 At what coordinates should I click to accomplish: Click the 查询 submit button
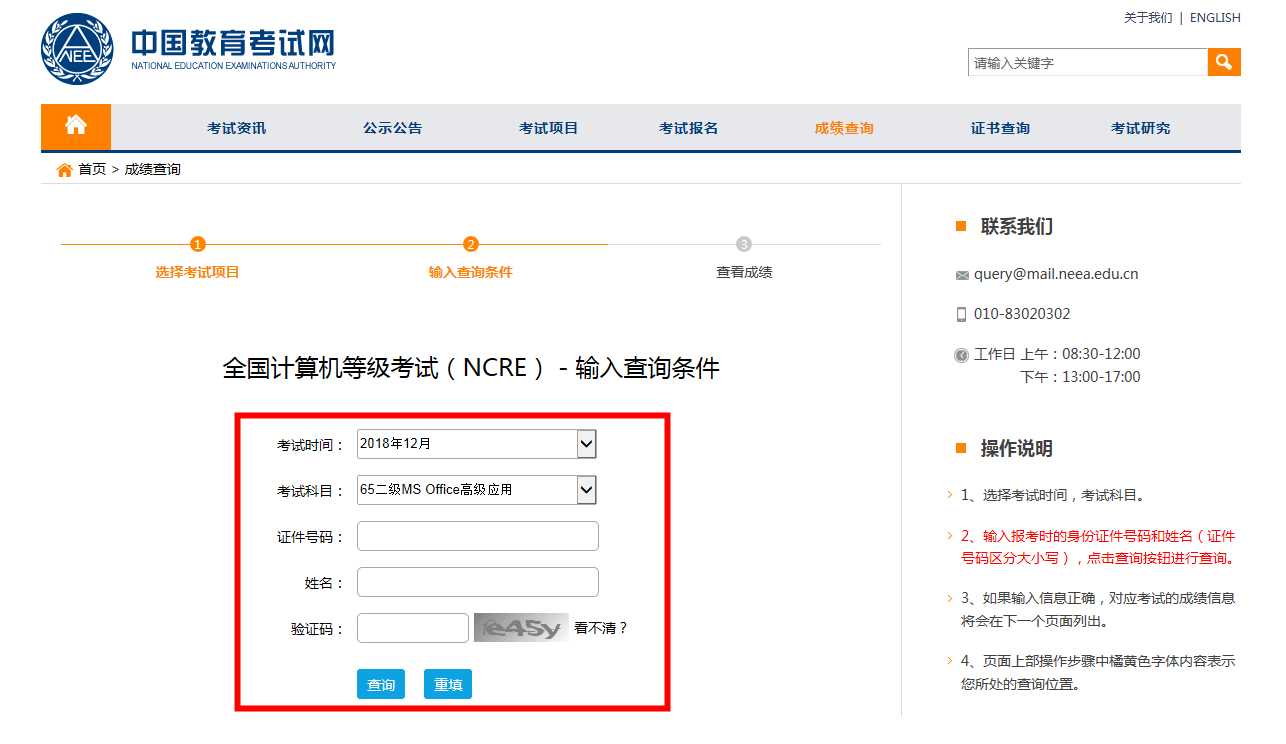point(381,684)
